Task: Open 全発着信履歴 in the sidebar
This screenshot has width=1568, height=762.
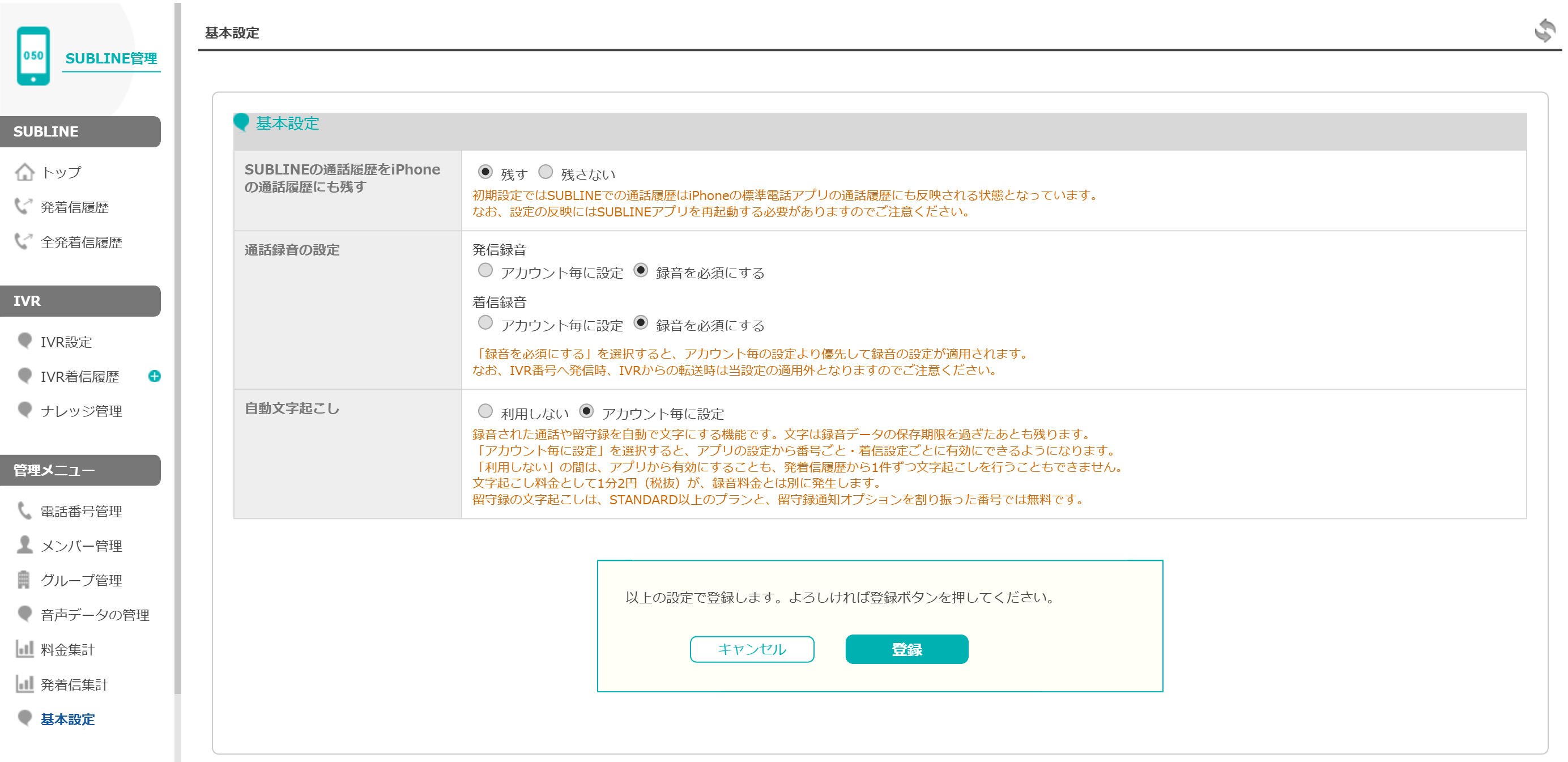Action: pyautogui.click(x=81, y=242)
